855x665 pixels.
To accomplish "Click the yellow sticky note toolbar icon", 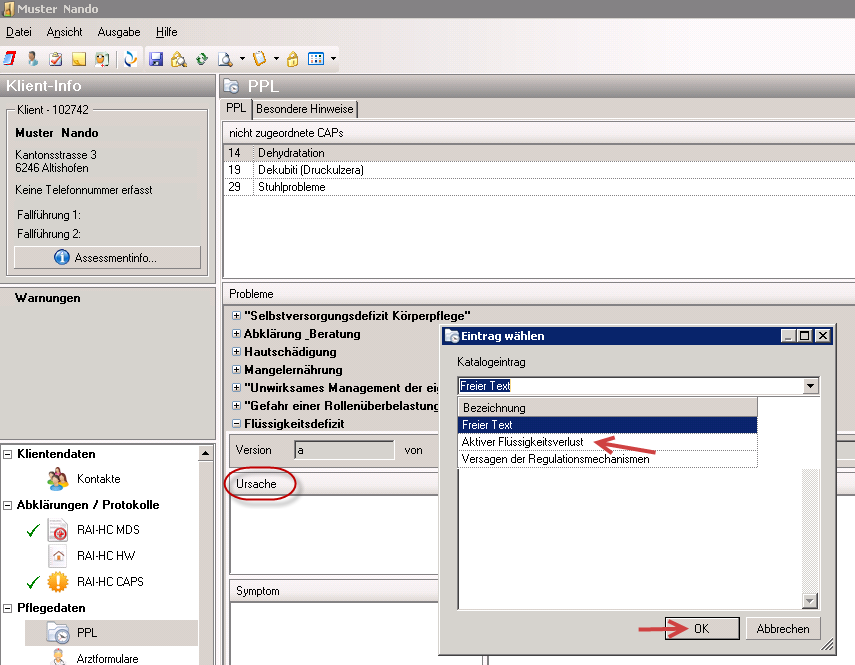I will click(x=79, y=59).
